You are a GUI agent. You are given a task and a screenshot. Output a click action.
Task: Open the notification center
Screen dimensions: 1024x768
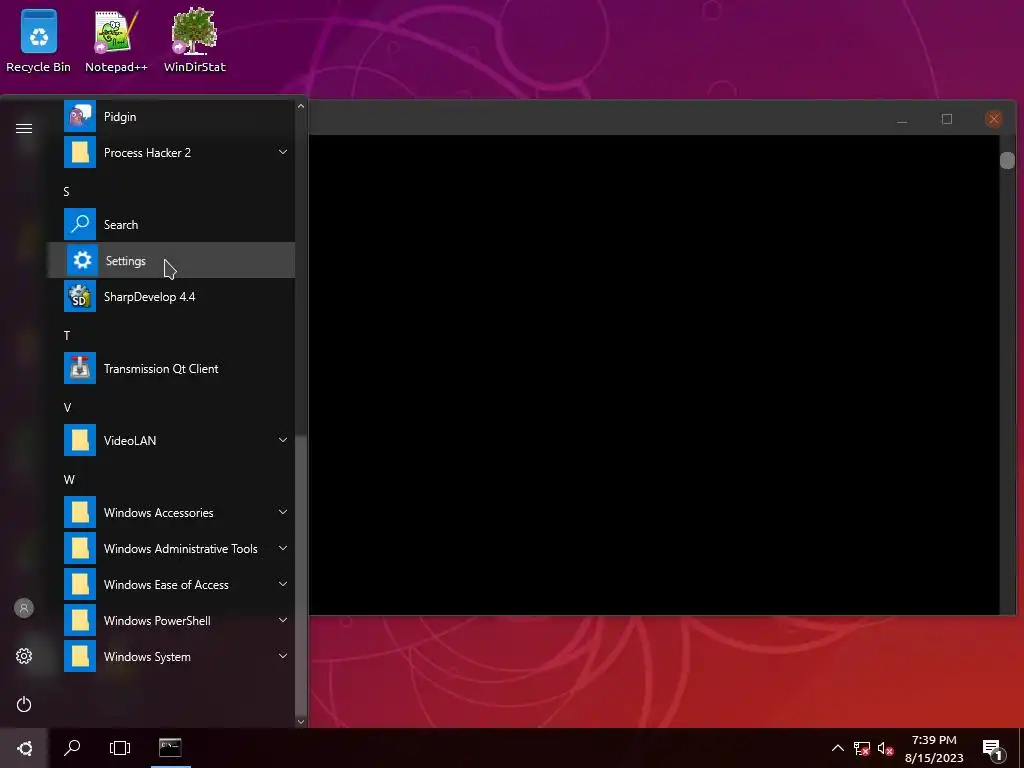point(993,750)
